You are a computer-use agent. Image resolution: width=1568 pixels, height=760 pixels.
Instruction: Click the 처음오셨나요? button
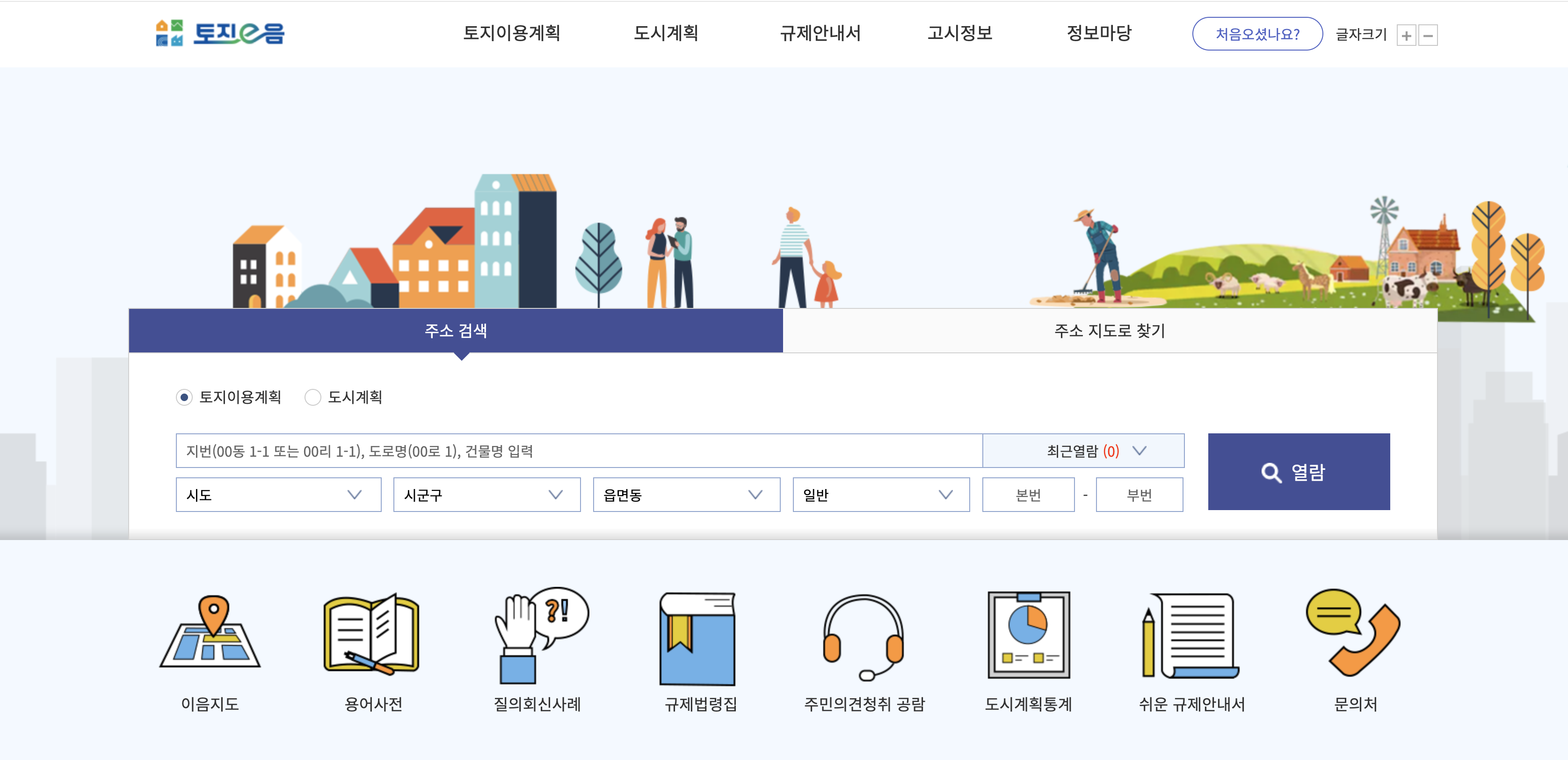1257,34
